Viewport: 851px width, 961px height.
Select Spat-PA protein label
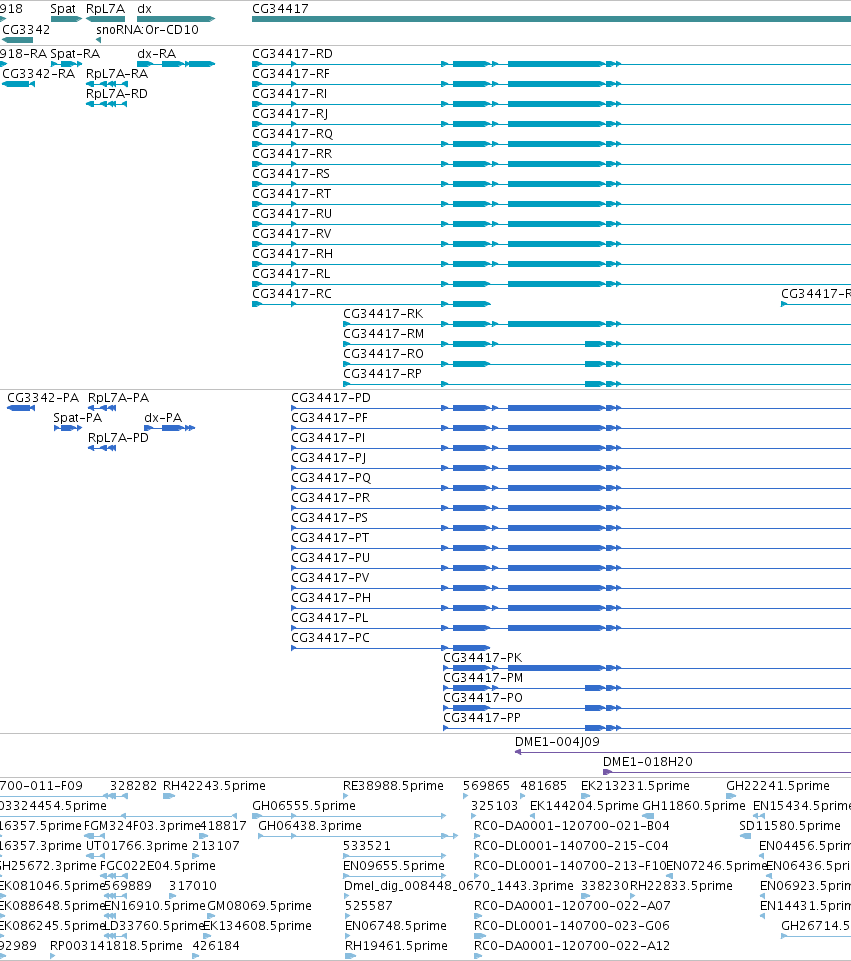(x=77, y=418)
